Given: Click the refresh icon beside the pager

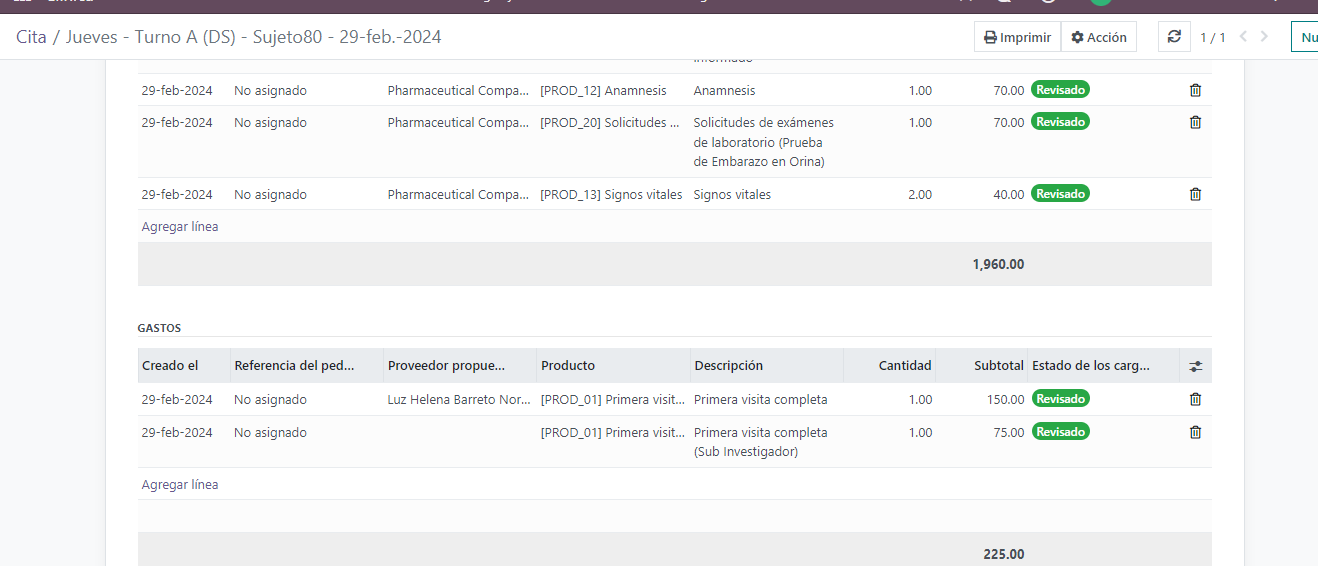Looking at the screenshot, I should point(1174,37).
